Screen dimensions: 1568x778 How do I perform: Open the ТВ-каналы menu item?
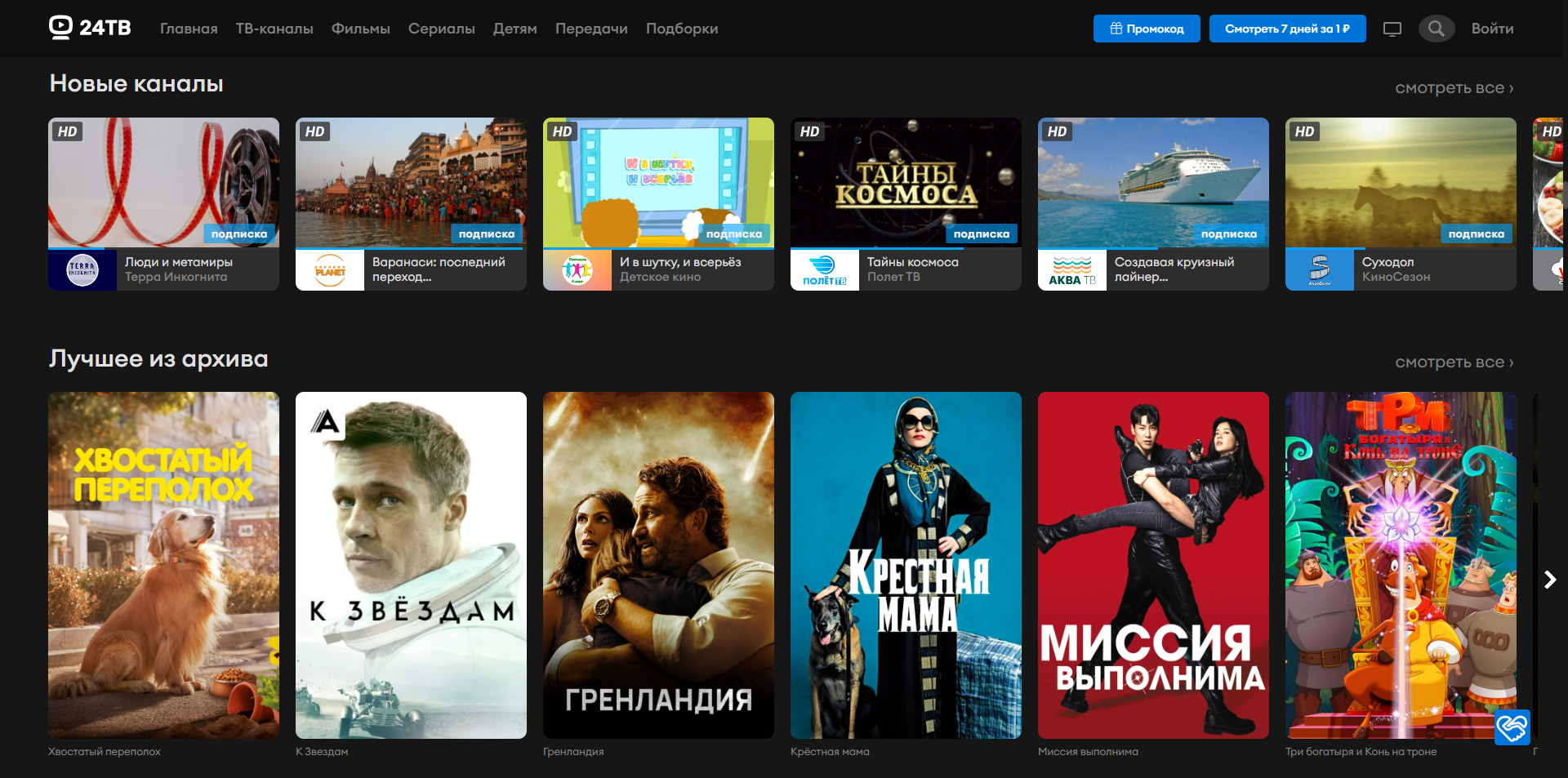click(274, 29)
